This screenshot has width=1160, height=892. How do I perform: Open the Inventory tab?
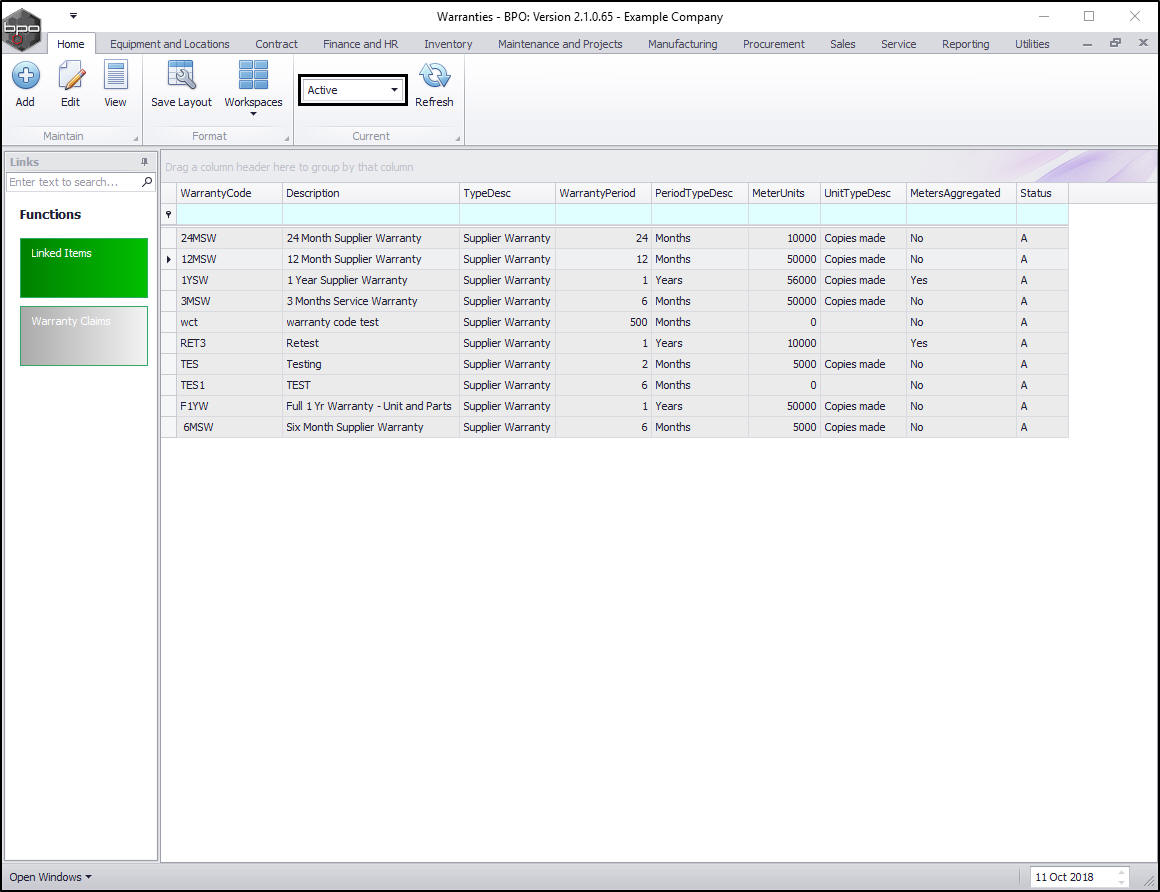click(x=448, y=44)
